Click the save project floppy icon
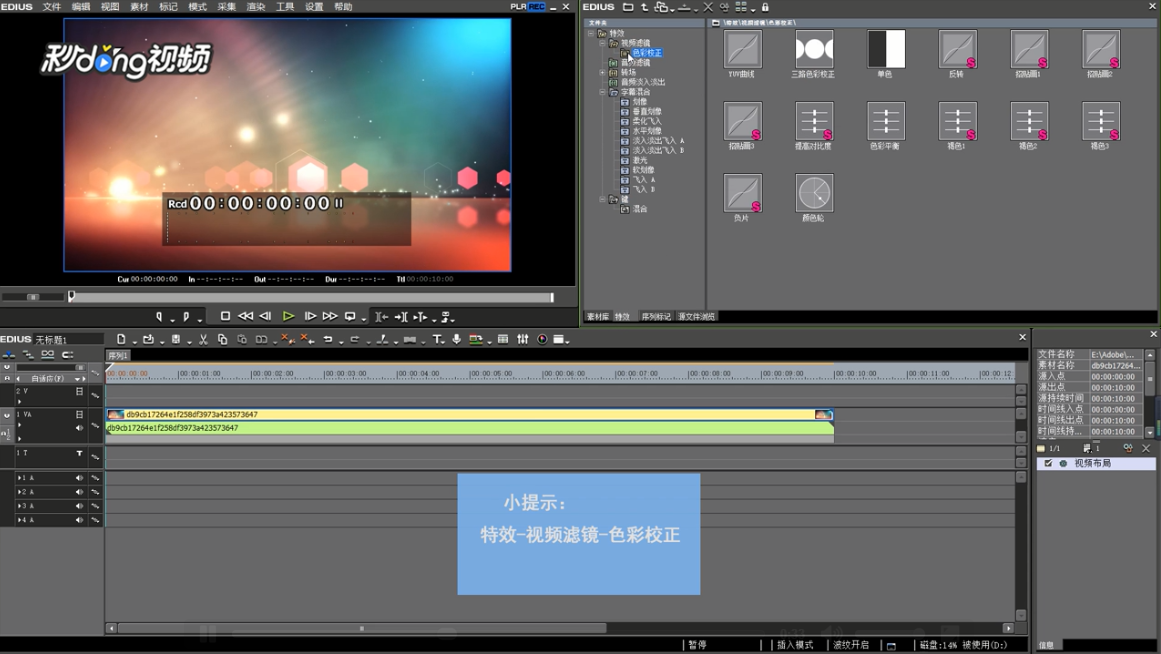The width and height of the screenshot is (1161, 654). [x=176, y=339]
